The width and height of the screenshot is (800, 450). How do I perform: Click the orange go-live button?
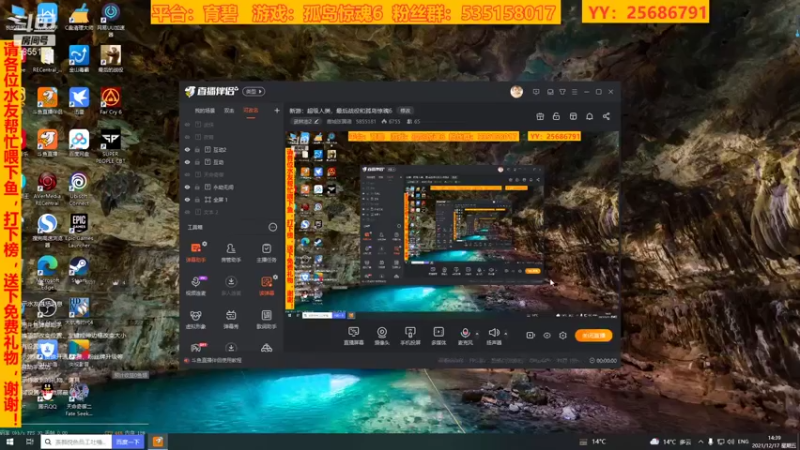click(593, 335)
